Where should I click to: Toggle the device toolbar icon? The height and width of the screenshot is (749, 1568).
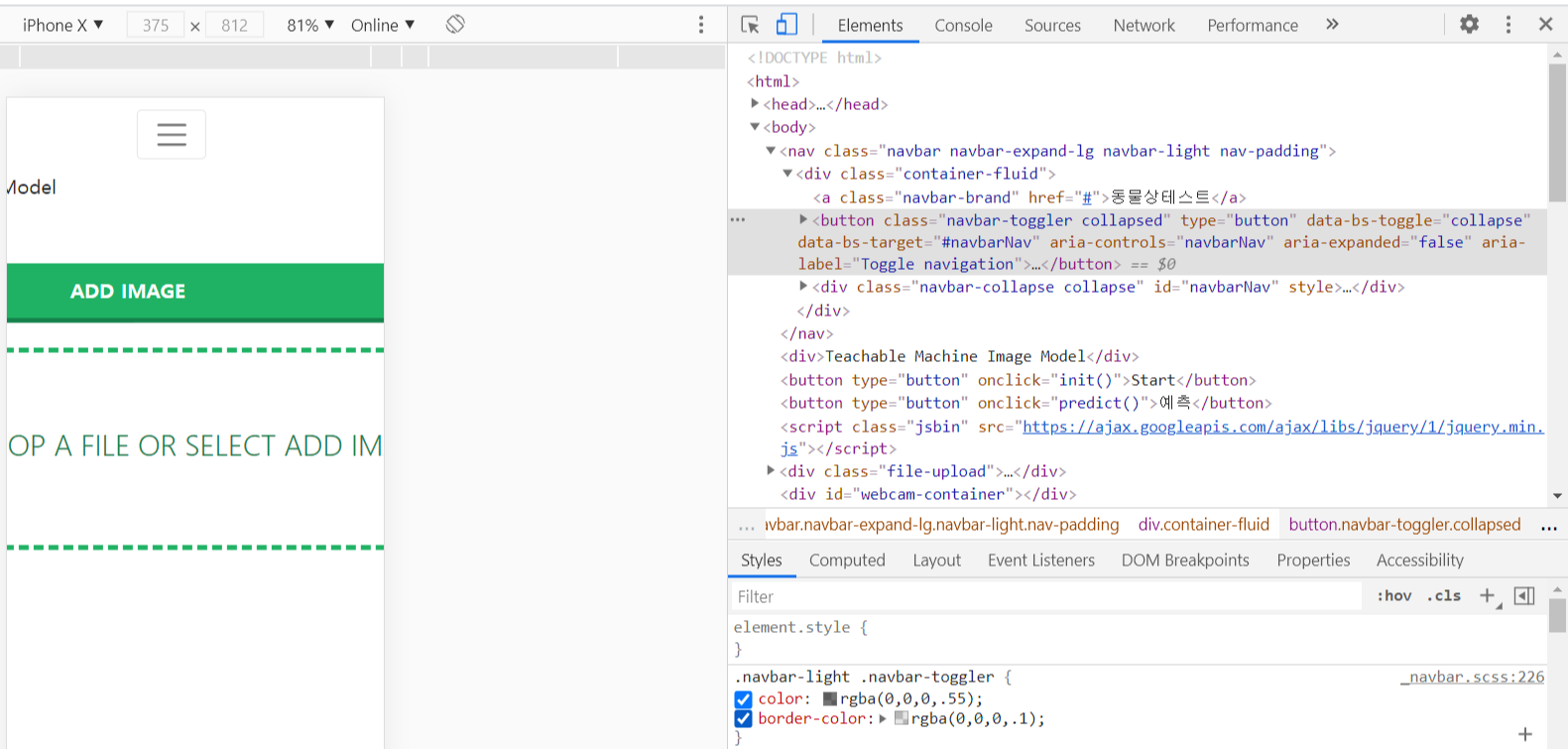[x=786, y=25]
